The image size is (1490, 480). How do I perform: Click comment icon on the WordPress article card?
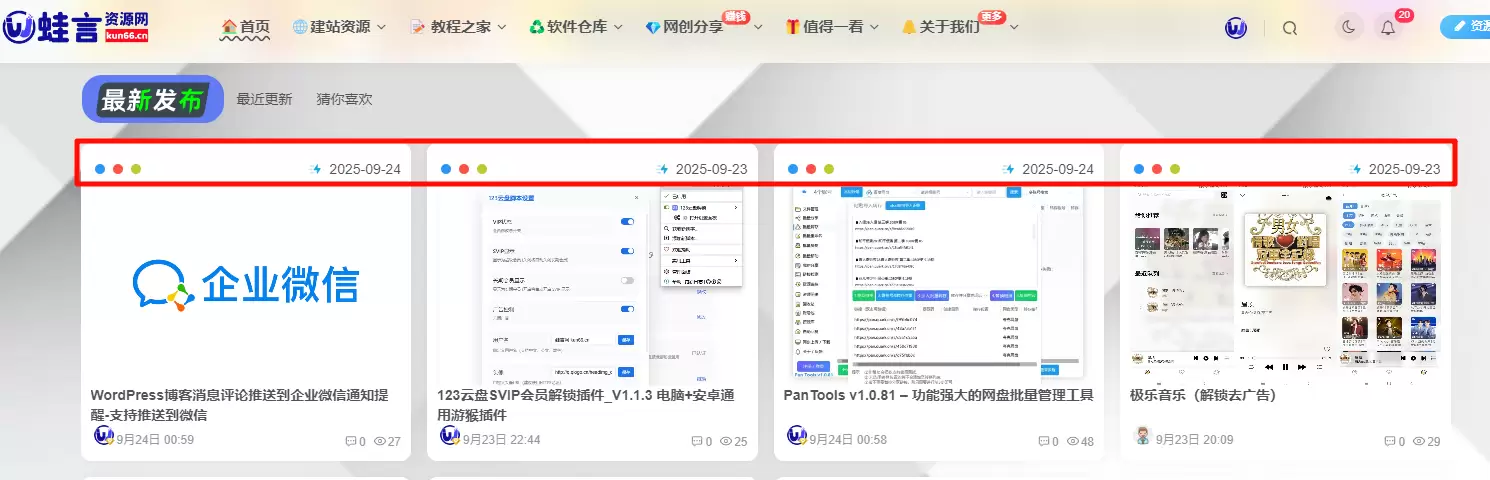tap(351, 441)
